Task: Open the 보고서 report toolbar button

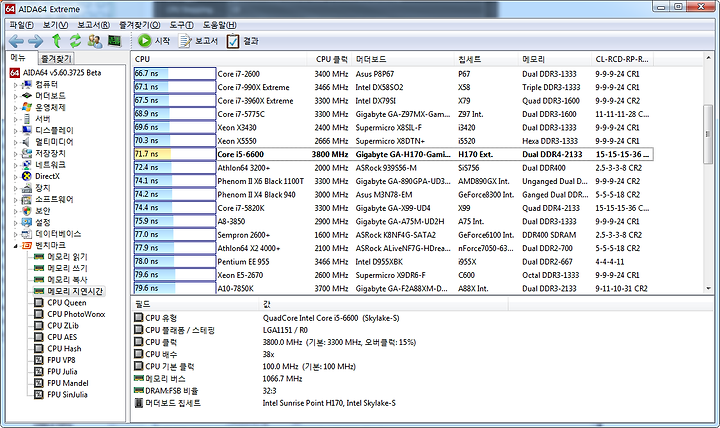Action: point(198,41)
